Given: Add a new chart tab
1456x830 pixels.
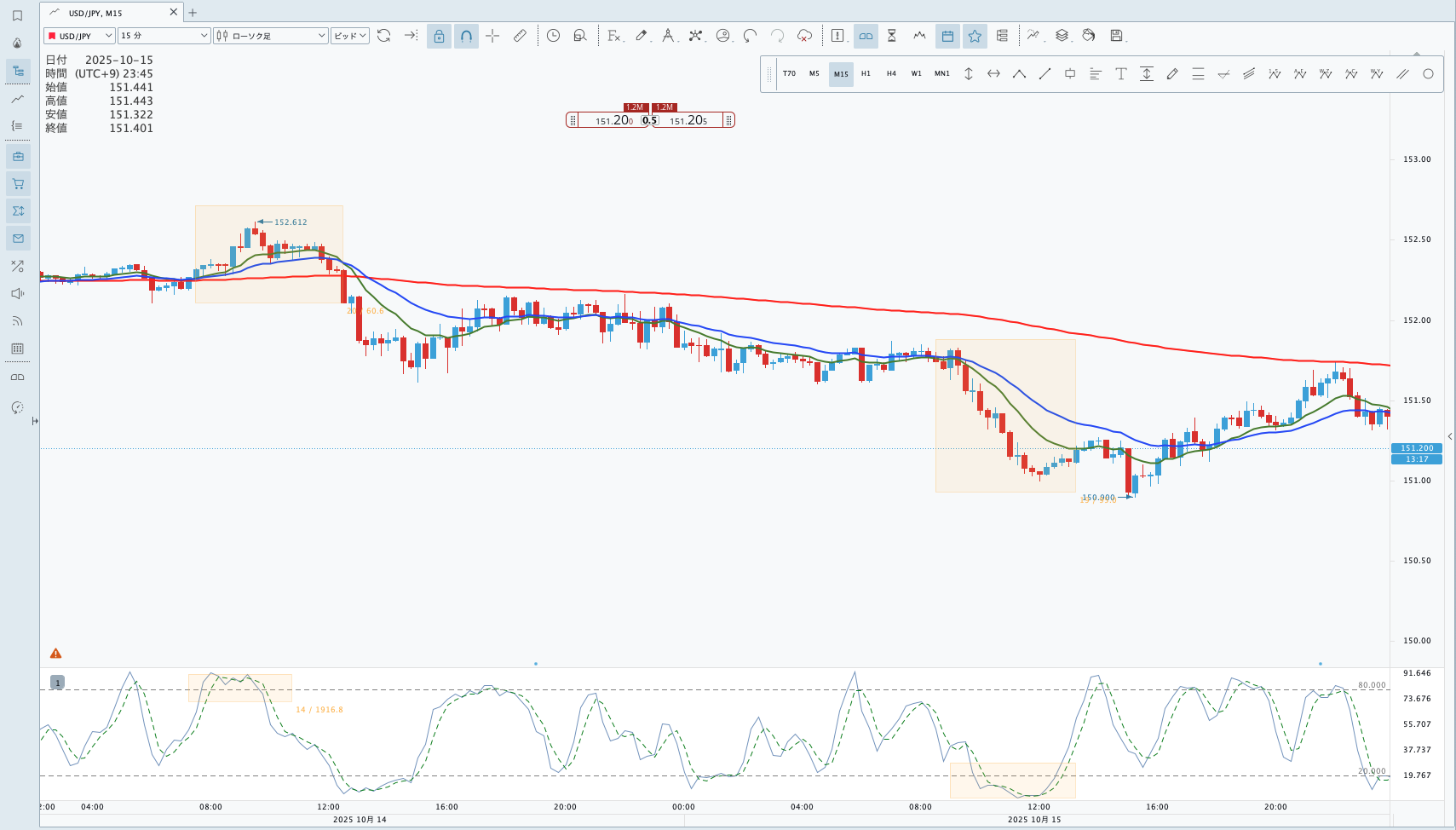Looking at the screenshot, I should tap(193, 13).
